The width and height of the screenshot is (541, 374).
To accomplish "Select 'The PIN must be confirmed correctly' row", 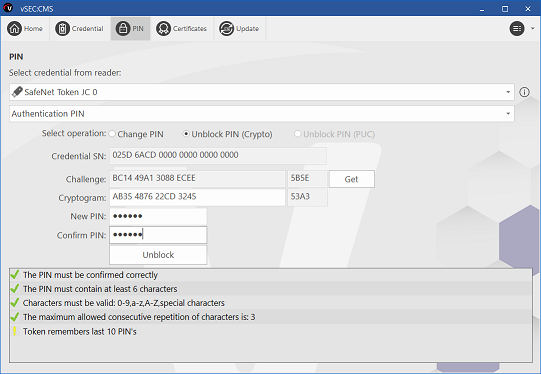I will (x=270, y=275).
